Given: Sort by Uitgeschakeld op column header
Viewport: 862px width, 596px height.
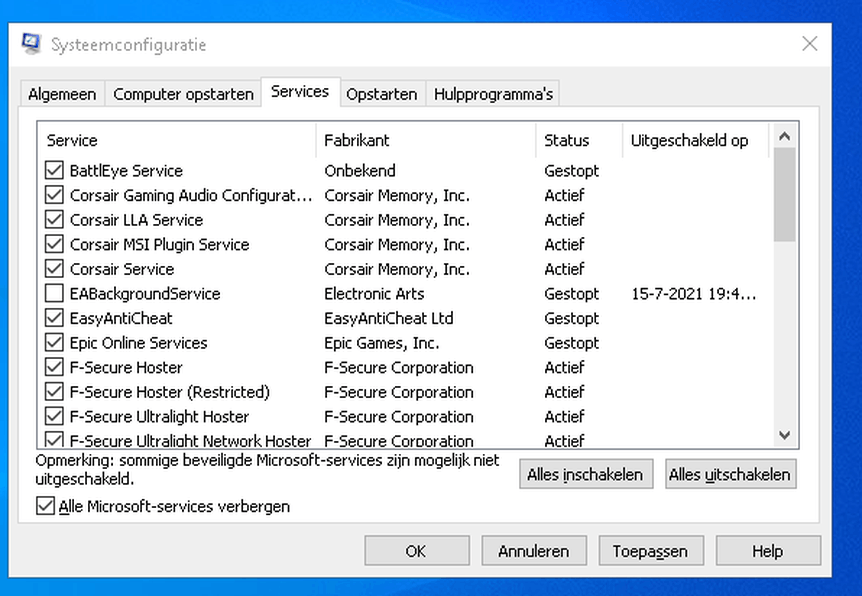Looking at the screenshot, I should (695, 141).
